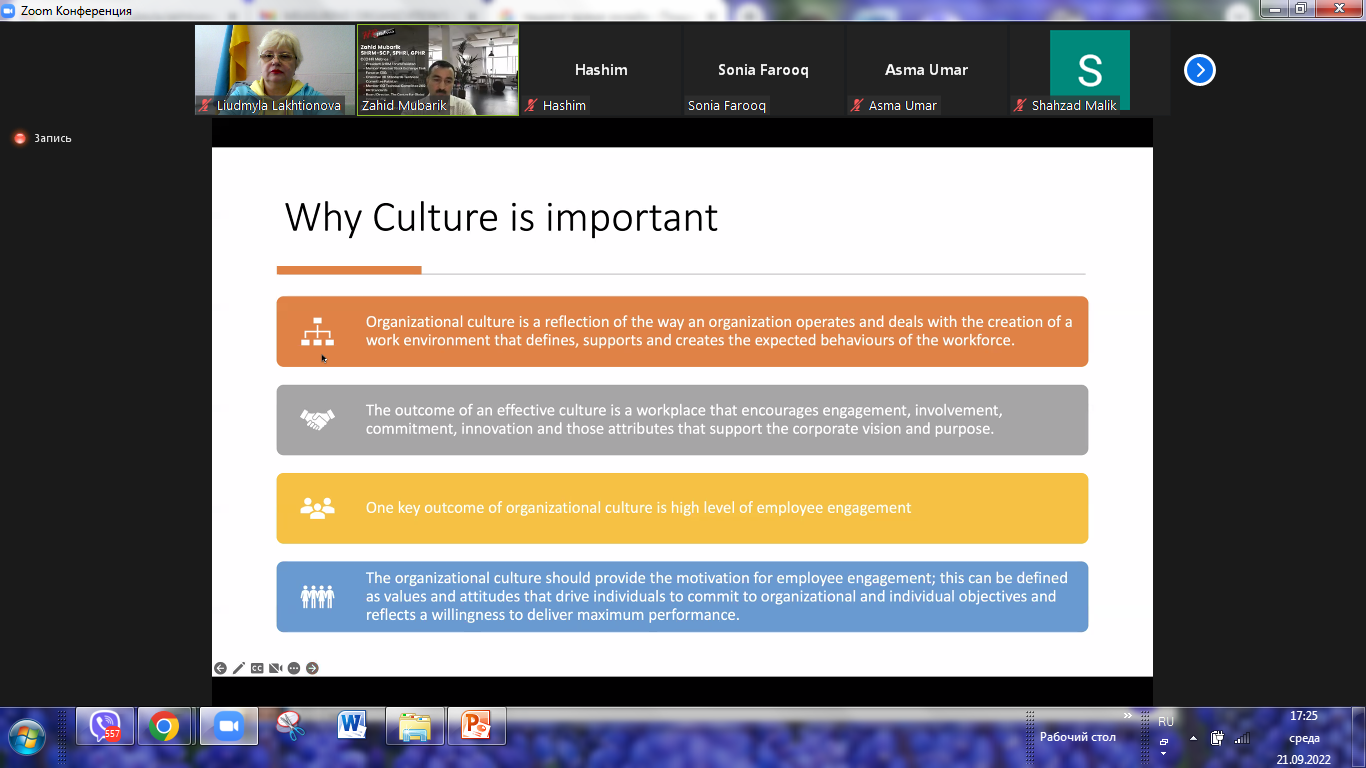
Task: Select Liudmyla Lakhtionova's video thumbnail
Action: pos(274,69)
